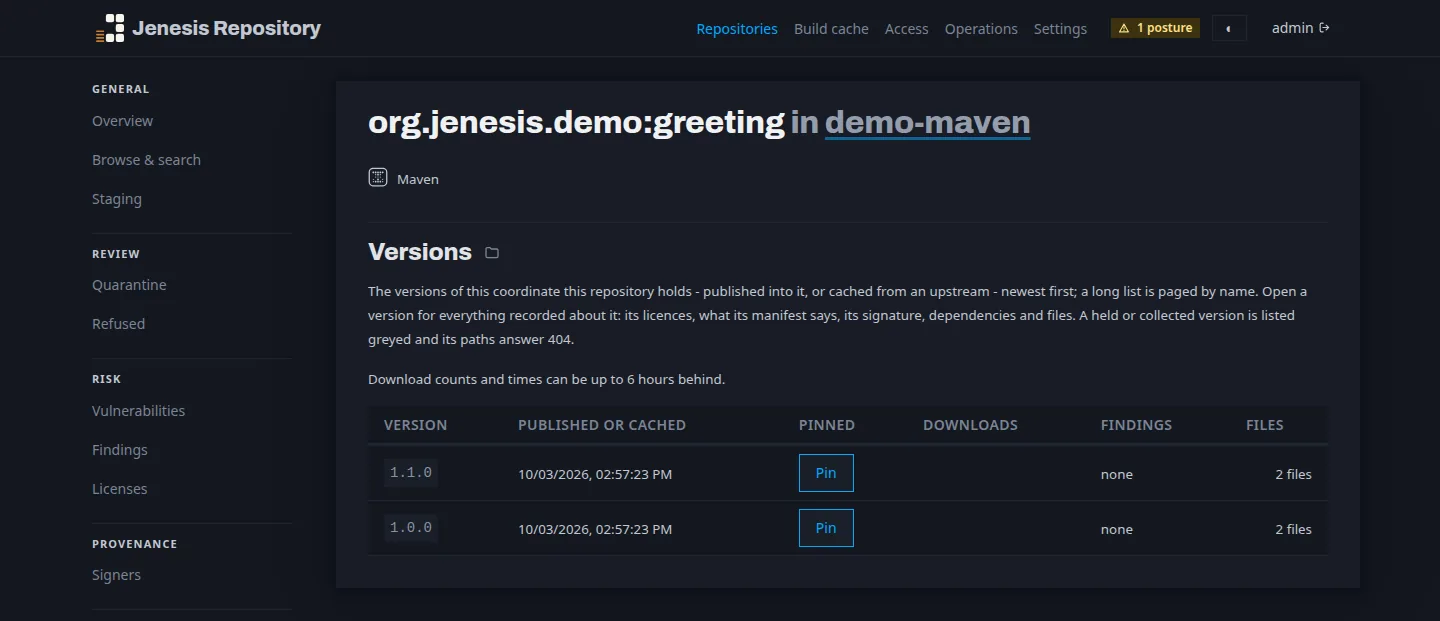Click the admin user menu
This screenshot has height=621, width=1440.
click(1300, 28)
